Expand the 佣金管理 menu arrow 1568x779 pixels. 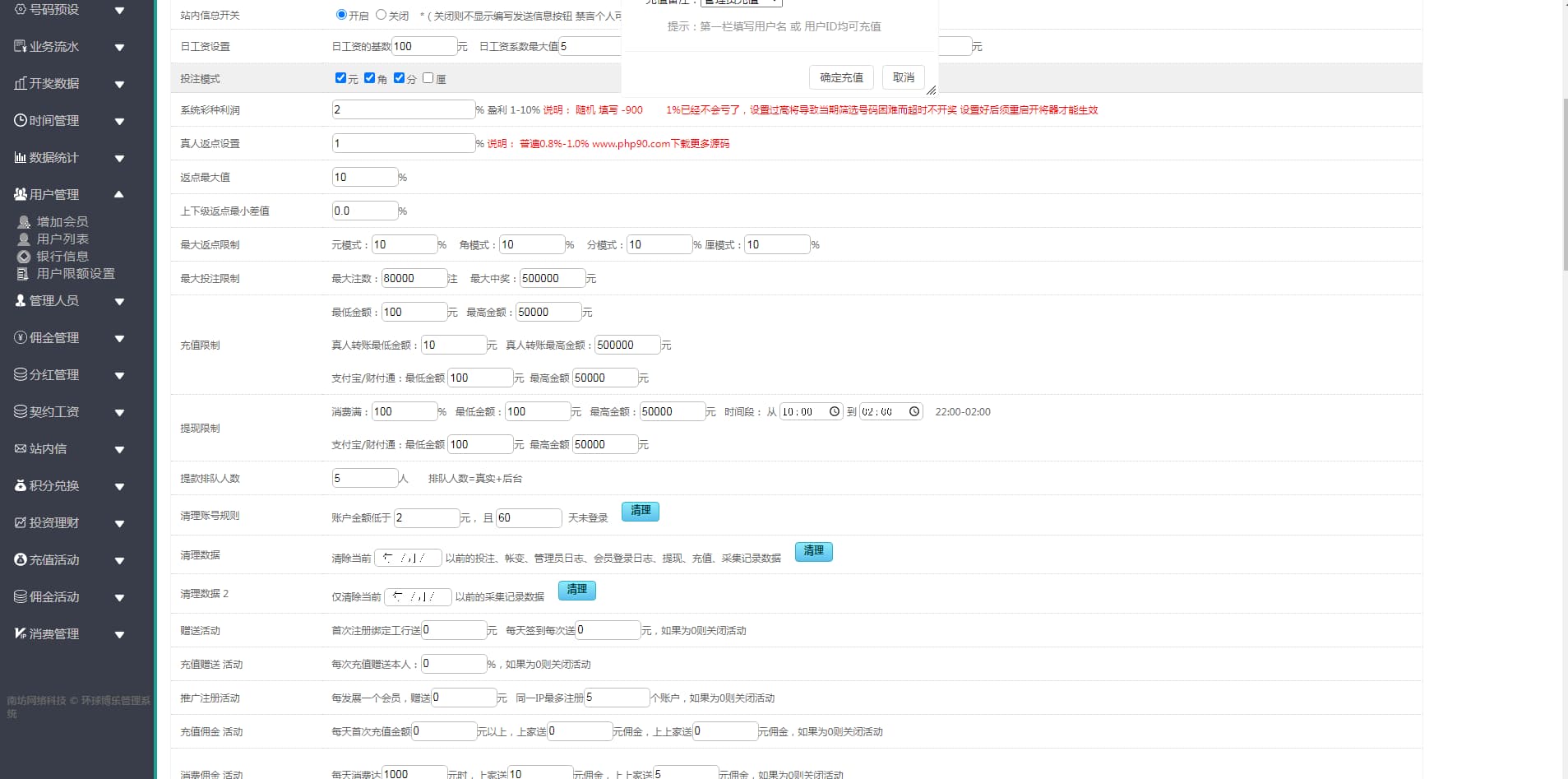pyautogui.click(x=119, y=338)
